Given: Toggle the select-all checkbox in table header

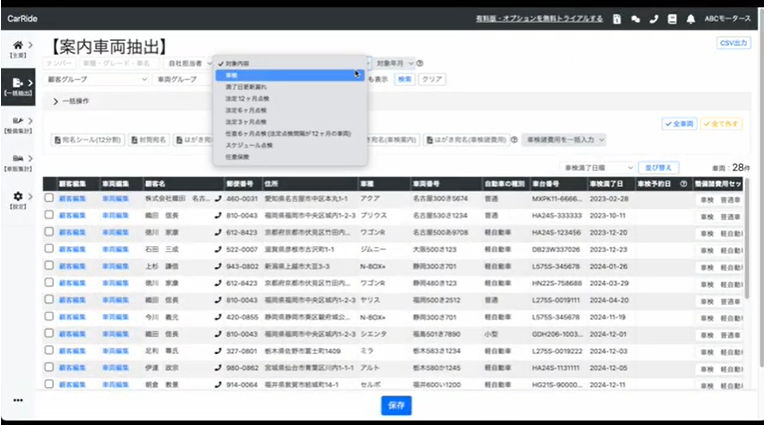Looking at the screenshot, I should (49, 184).
